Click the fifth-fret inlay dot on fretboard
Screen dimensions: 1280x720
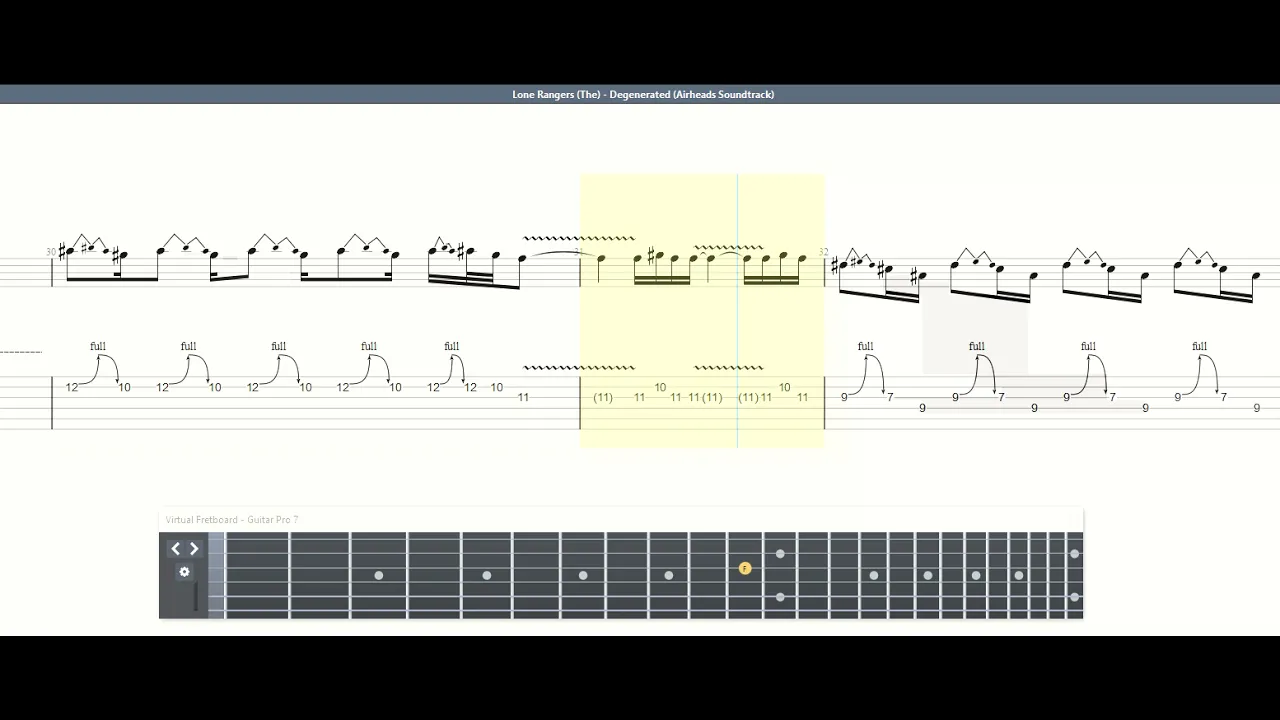[487, 575]
